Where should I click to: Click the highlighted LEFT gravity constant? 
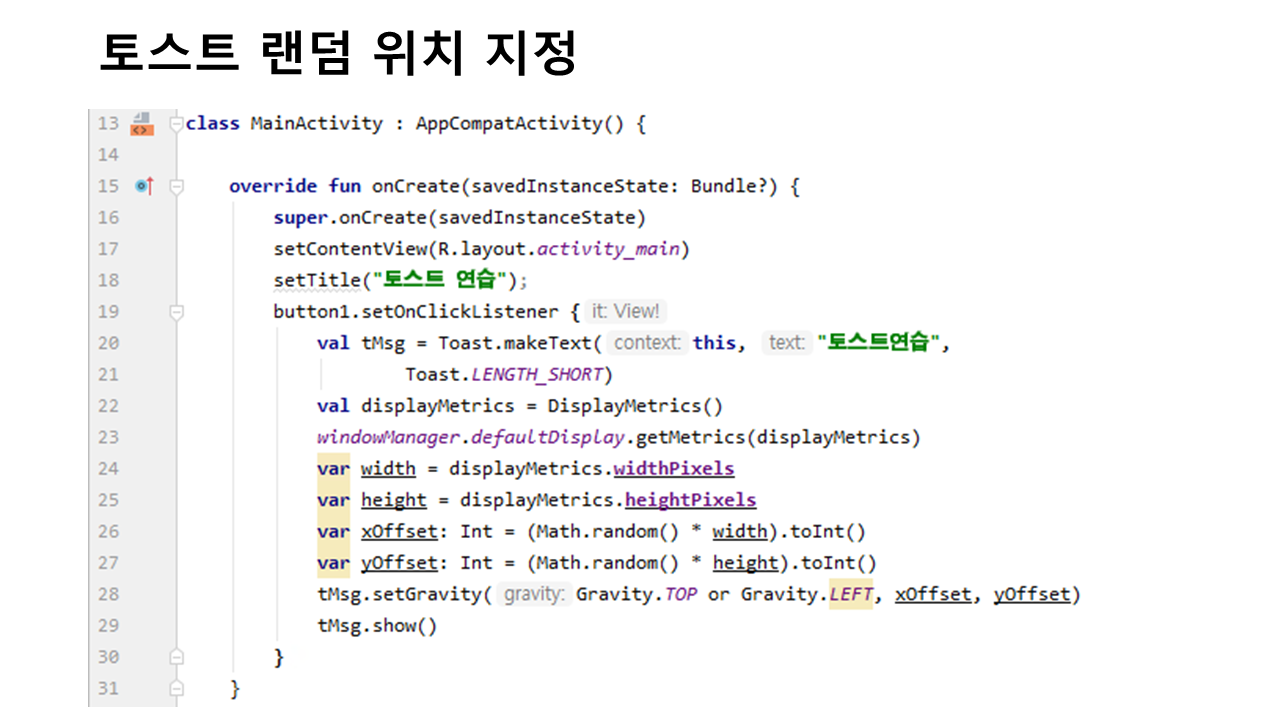pos(850,595)
